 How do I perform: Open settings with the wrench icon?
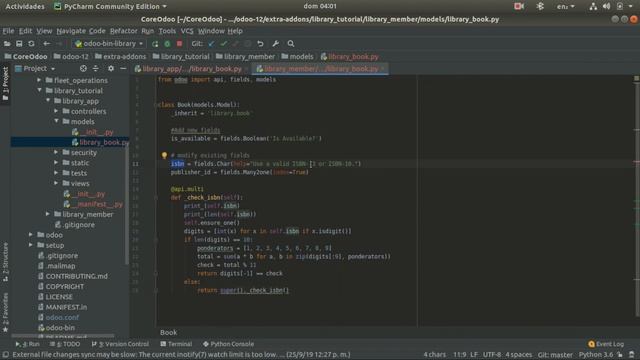point(276,44)
